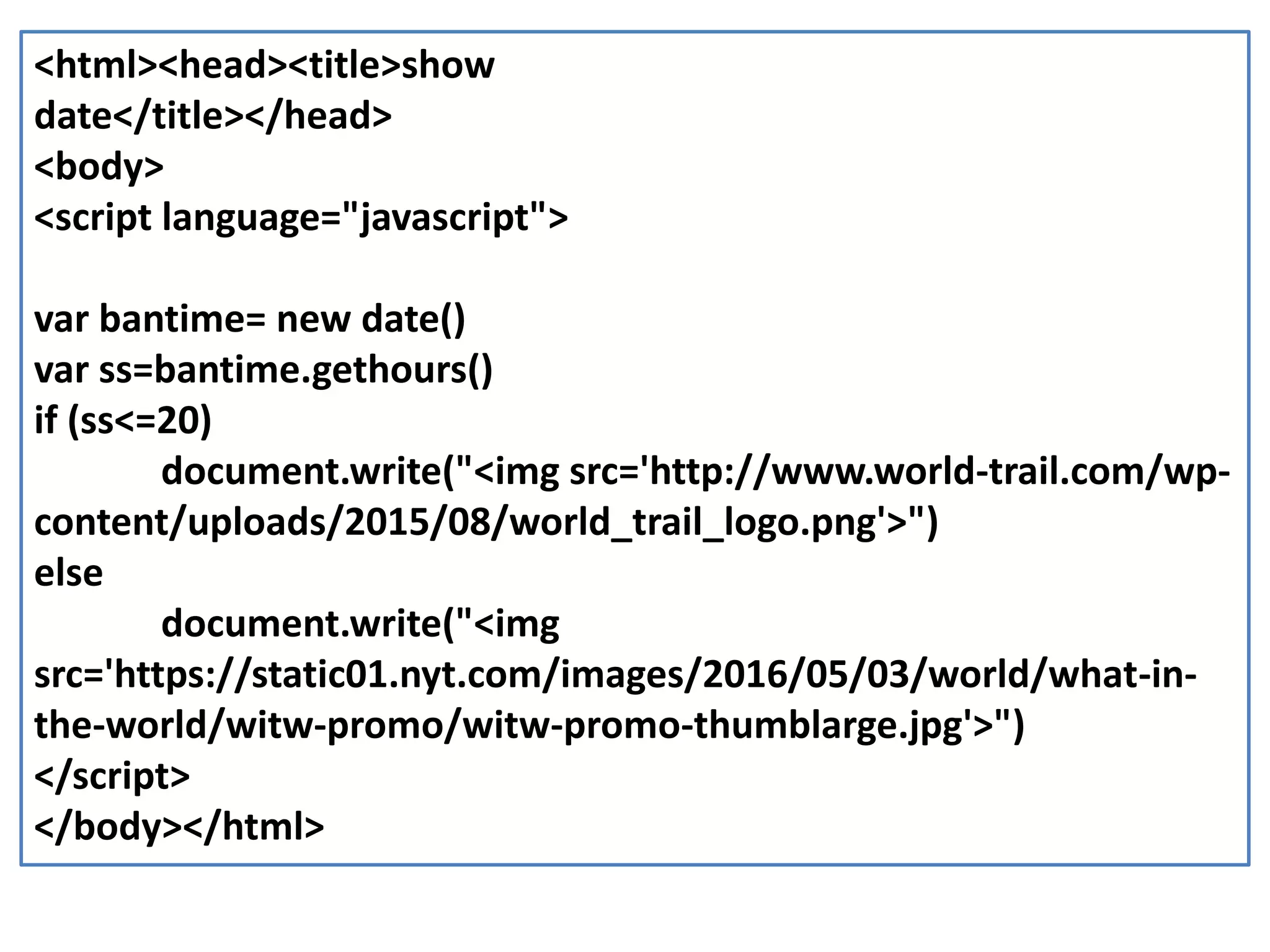Click the 'else' keyword line
1270x952 pixels.
click(68, 573)
